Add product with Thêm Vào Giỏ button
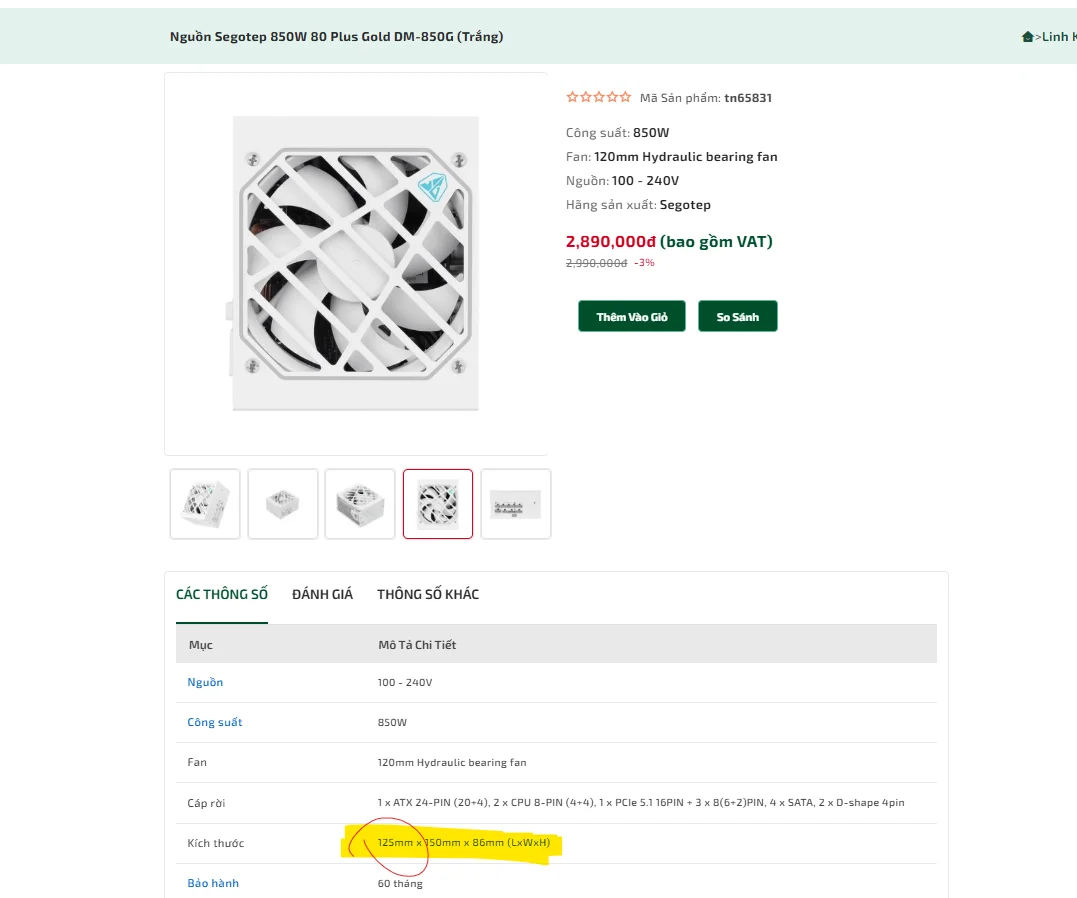Screen dimensions: 1077x898 631,316
